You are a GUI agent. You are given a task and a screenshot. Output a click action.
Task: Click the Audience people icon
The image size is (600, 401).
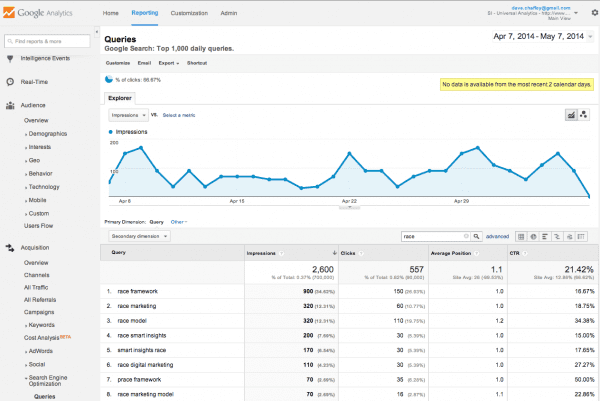point(10,105)
